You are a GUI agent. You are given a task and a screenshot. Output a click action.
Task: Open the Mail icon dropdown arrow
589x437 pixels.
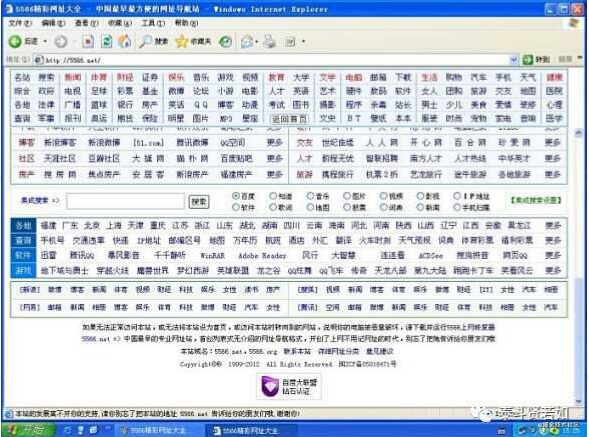coord(256,41)
